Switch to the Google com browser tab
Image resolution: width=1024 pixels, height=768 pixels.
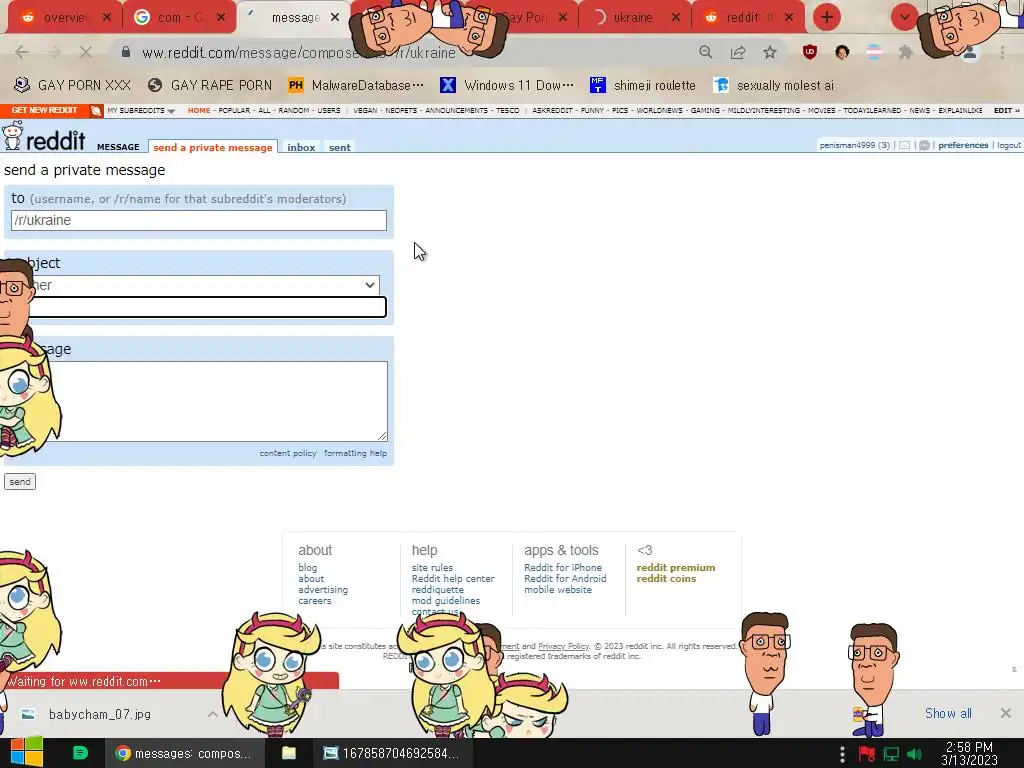click(178, 18)
